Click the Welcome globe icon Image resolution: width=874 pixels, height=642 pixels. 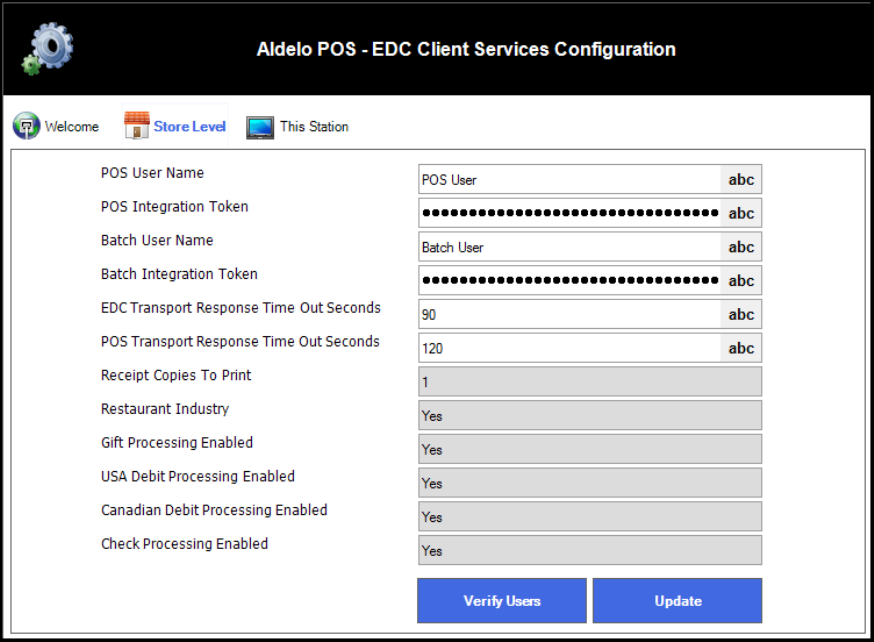coord(26,126)
